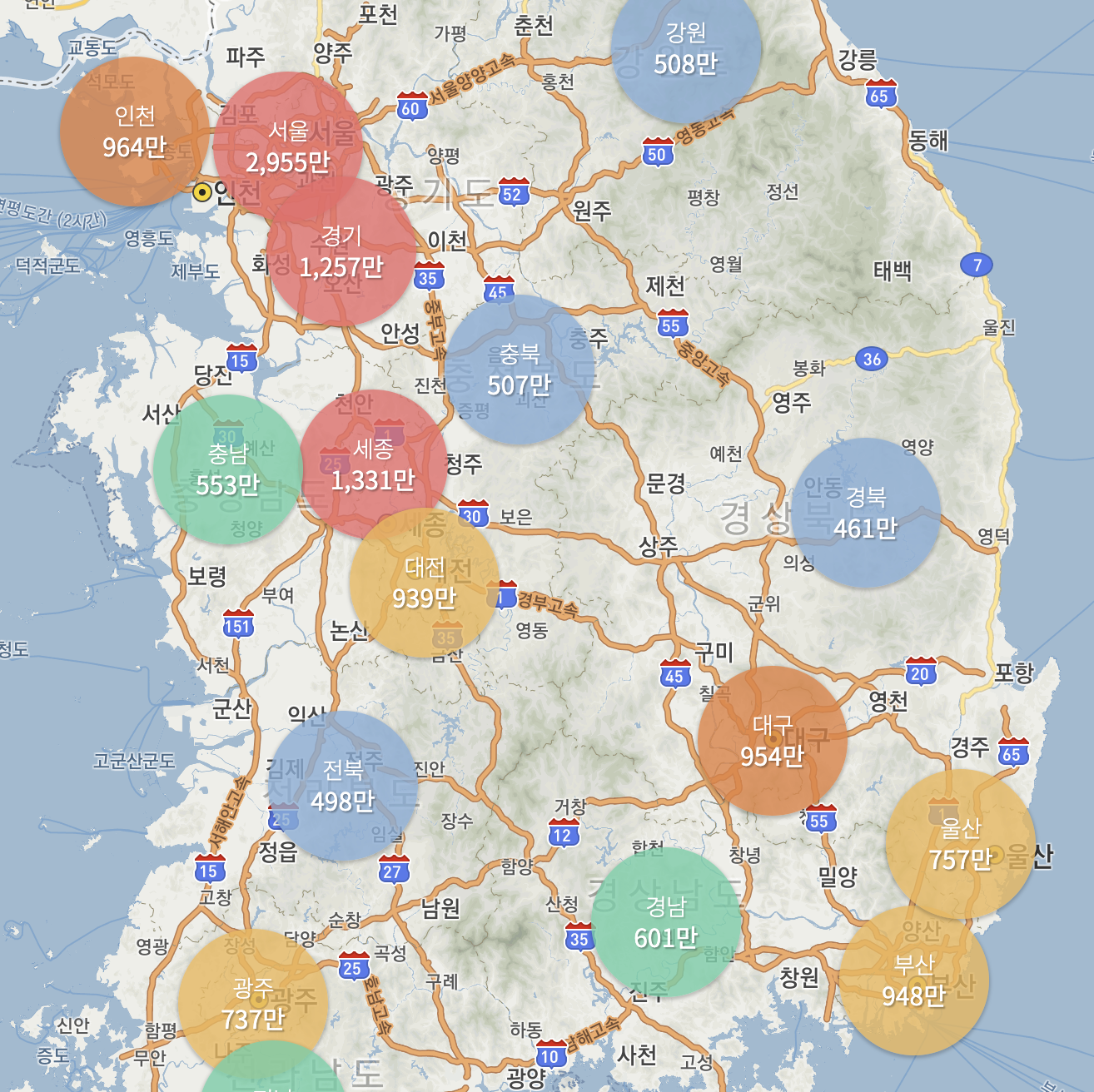Select the 광주 737만 yellow bubble
Screen dimensions: 1094x1092
click(253, 1004)
